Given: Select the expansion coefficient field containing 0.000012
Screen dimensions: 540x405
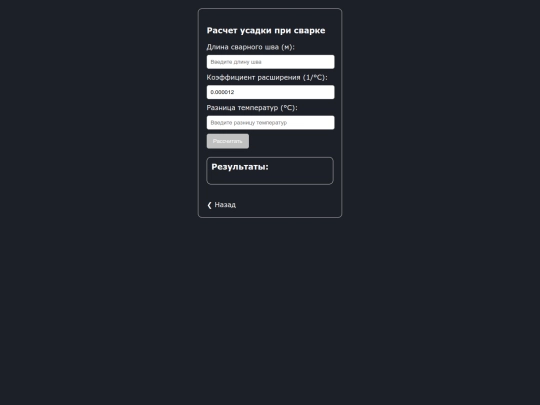Looking at the screenshot, I should pos(270,92).
